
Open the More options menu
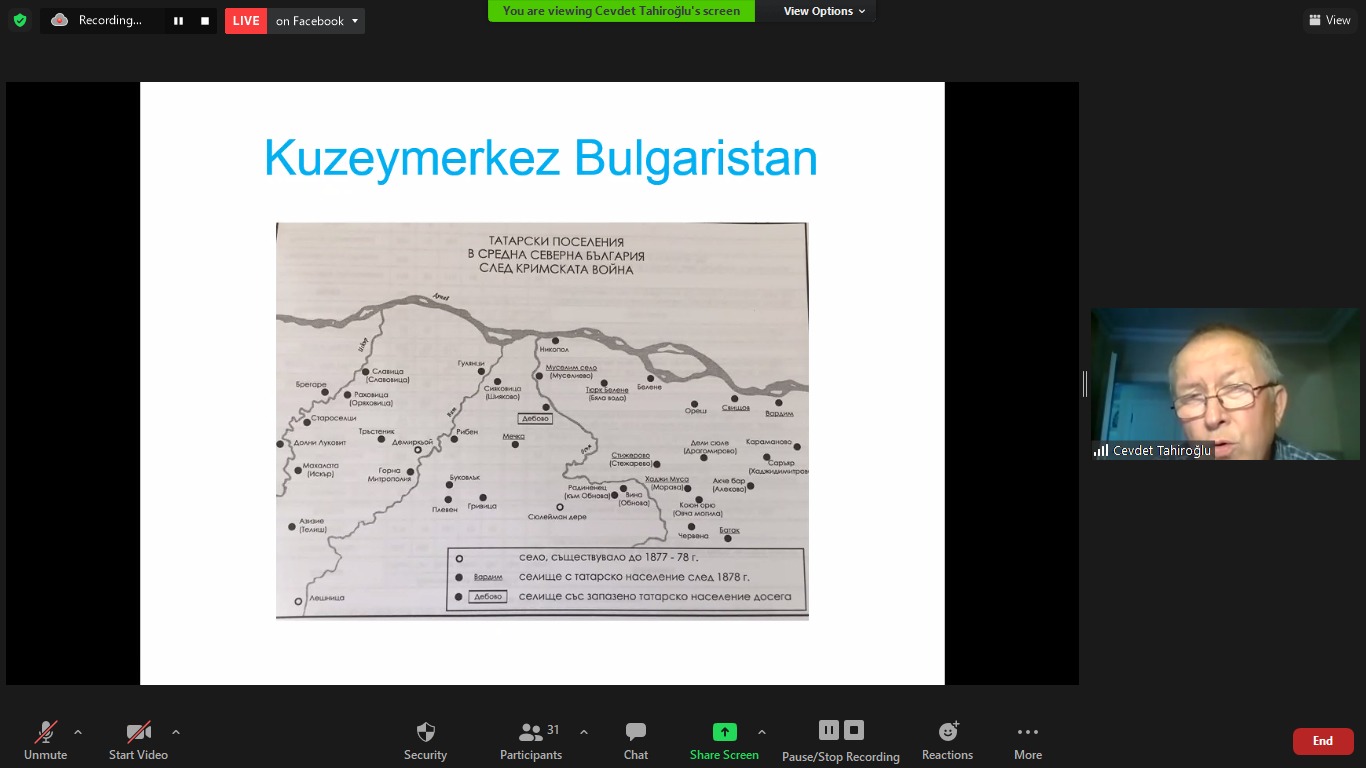tap(1027, 740)
